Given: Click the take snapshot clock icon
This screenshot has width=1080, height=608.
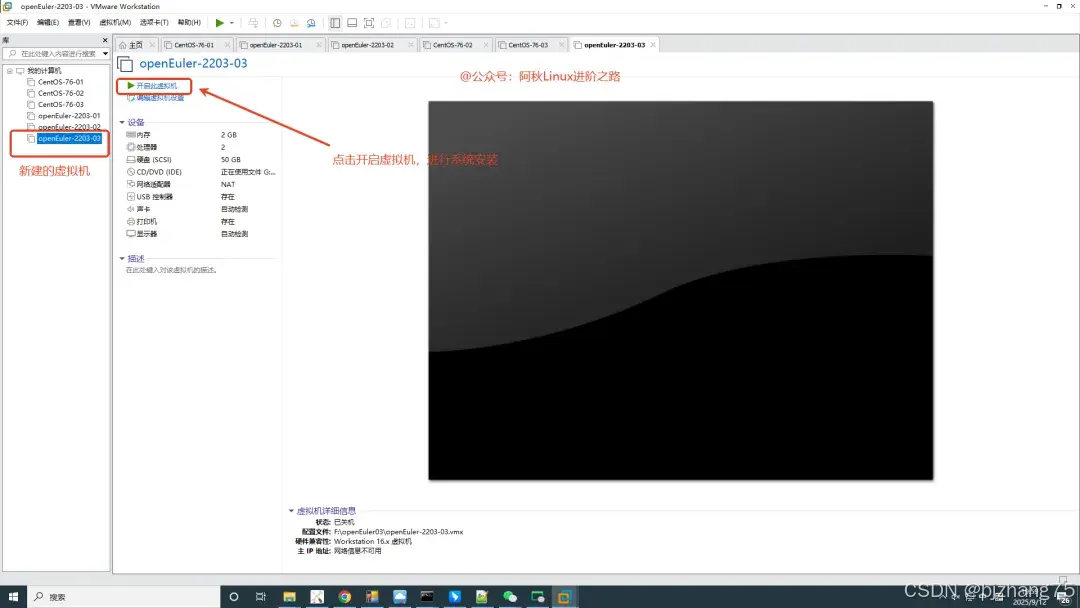Looking at the screenshot, I should coord(277,23).
